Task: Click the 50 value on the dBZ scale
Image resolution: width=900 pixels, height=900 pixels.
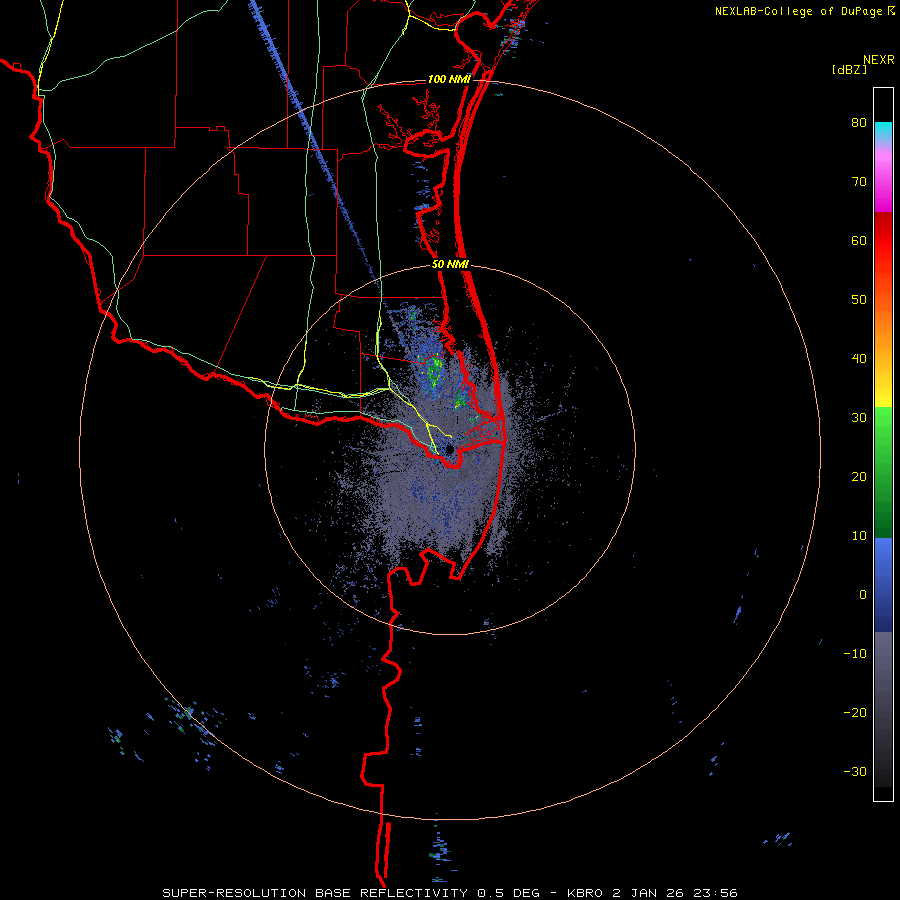Action: point(859,300)
